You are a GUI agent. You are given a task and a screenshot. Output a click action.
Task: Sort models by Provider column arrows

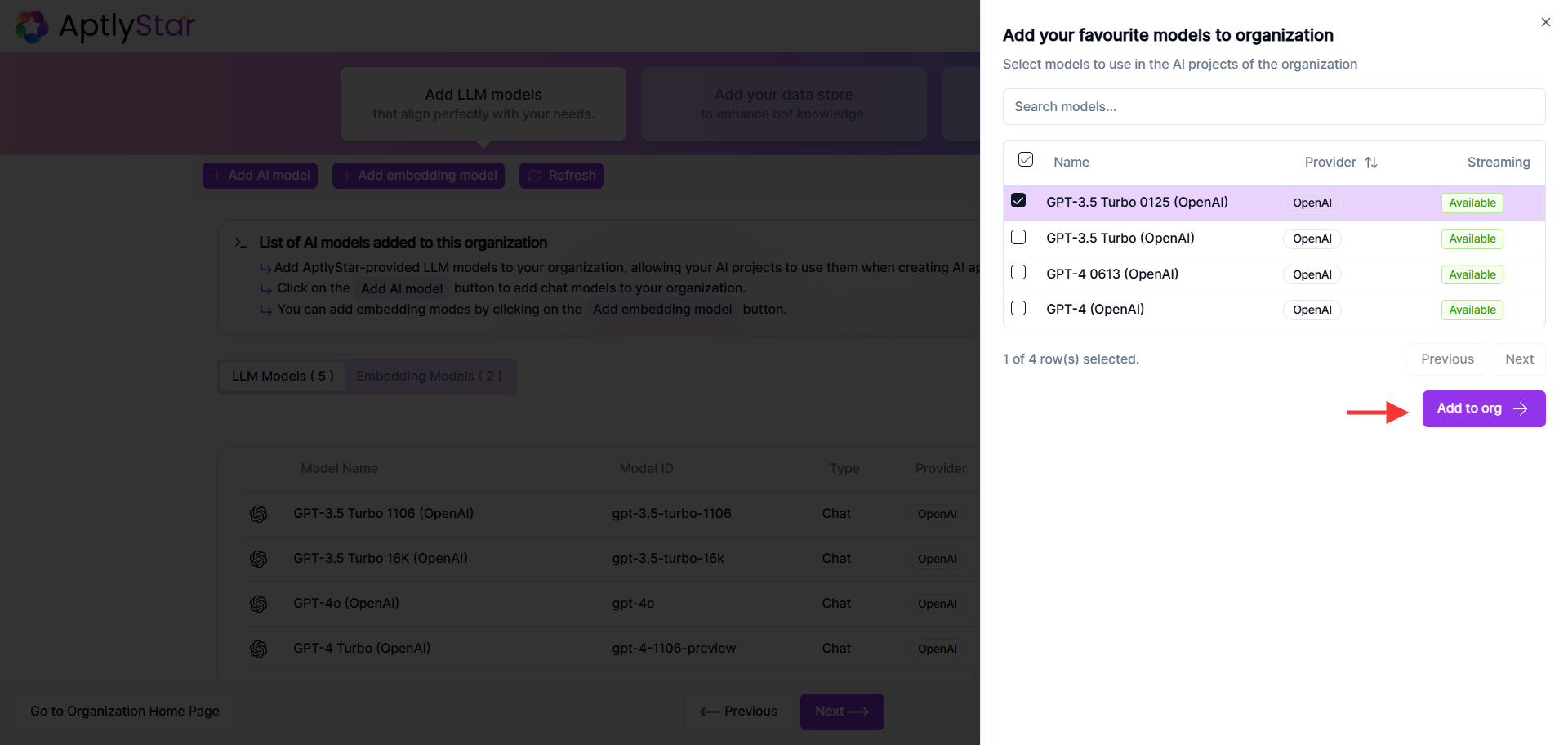(x=1371, y=163)
